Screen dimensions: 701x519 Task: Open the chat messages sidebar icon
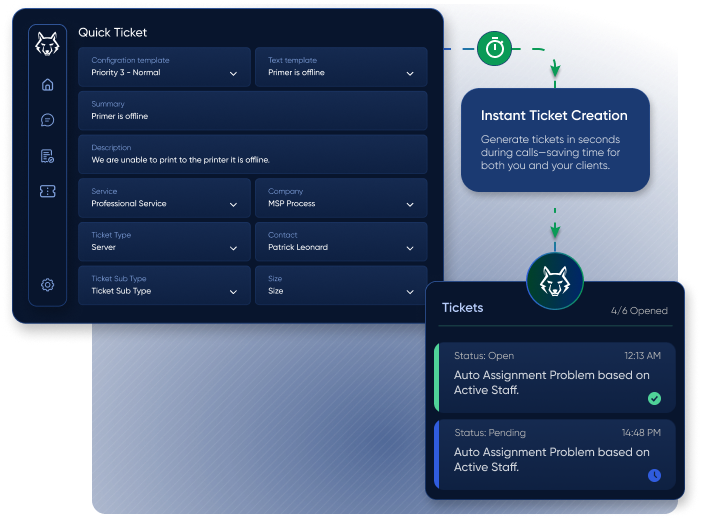pos(47,120)
